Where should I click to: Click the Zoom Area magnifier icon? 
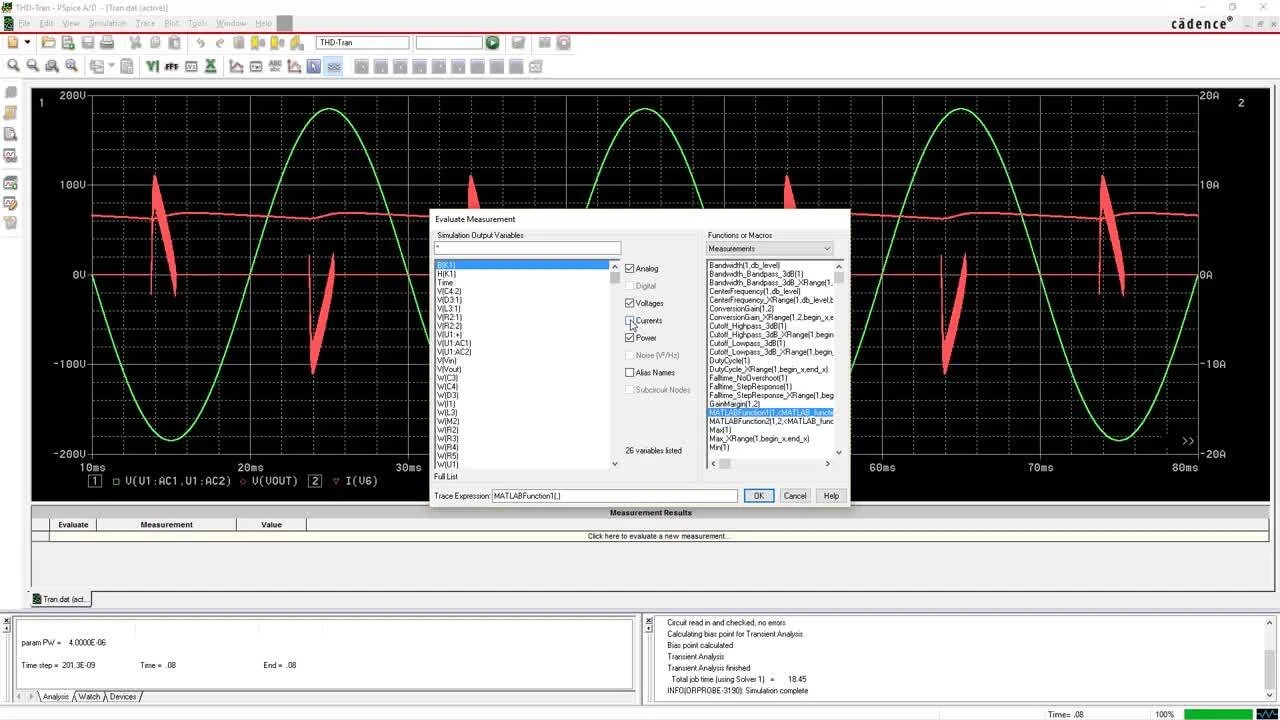pos(52,66)
